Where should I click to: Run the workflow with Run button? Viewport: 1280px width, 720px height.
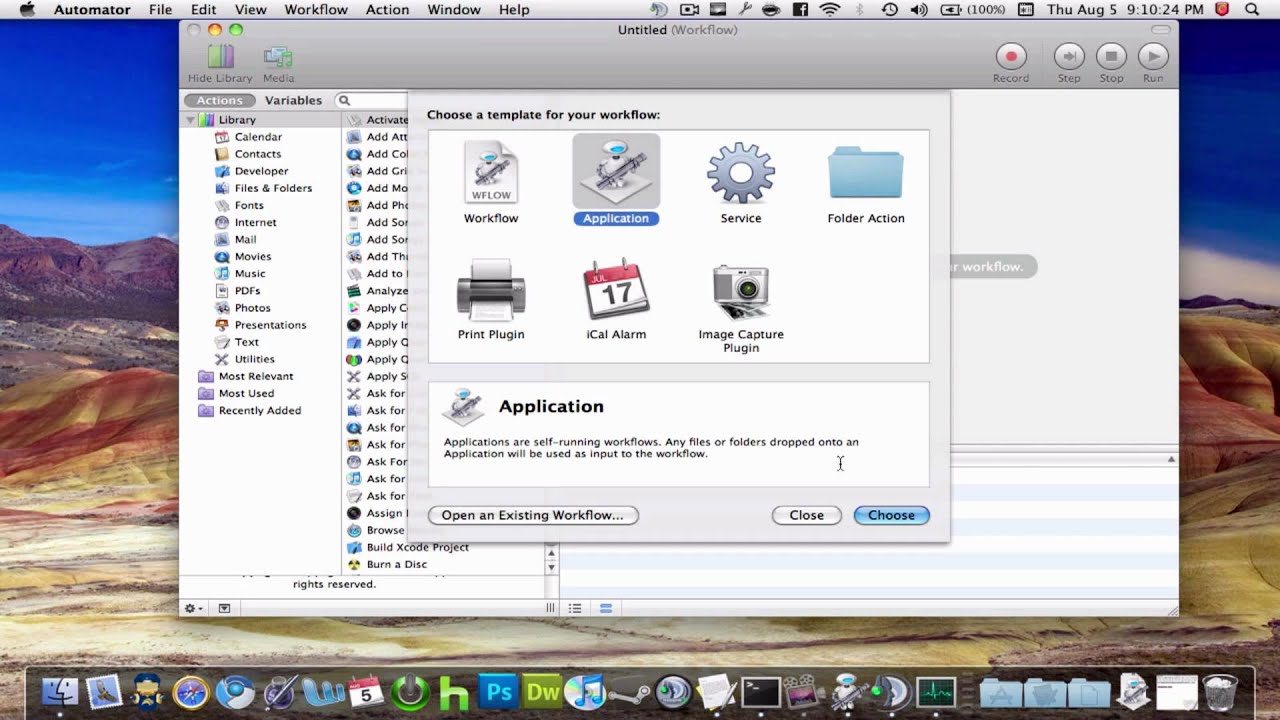[1153, 57]
